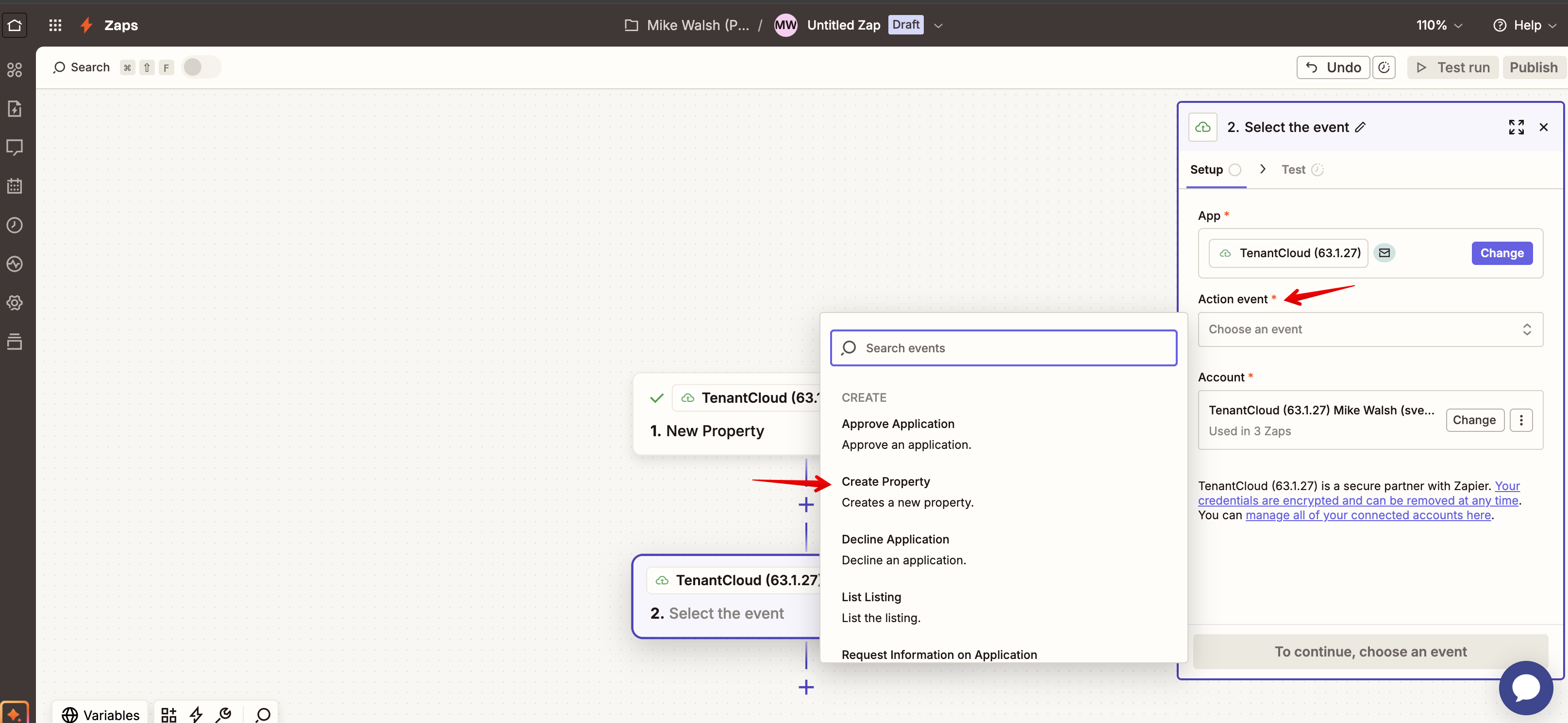Viewport: 1568px width, 723px height.
Task: Close the Select the event panel
Action: tap(1543, 127)
